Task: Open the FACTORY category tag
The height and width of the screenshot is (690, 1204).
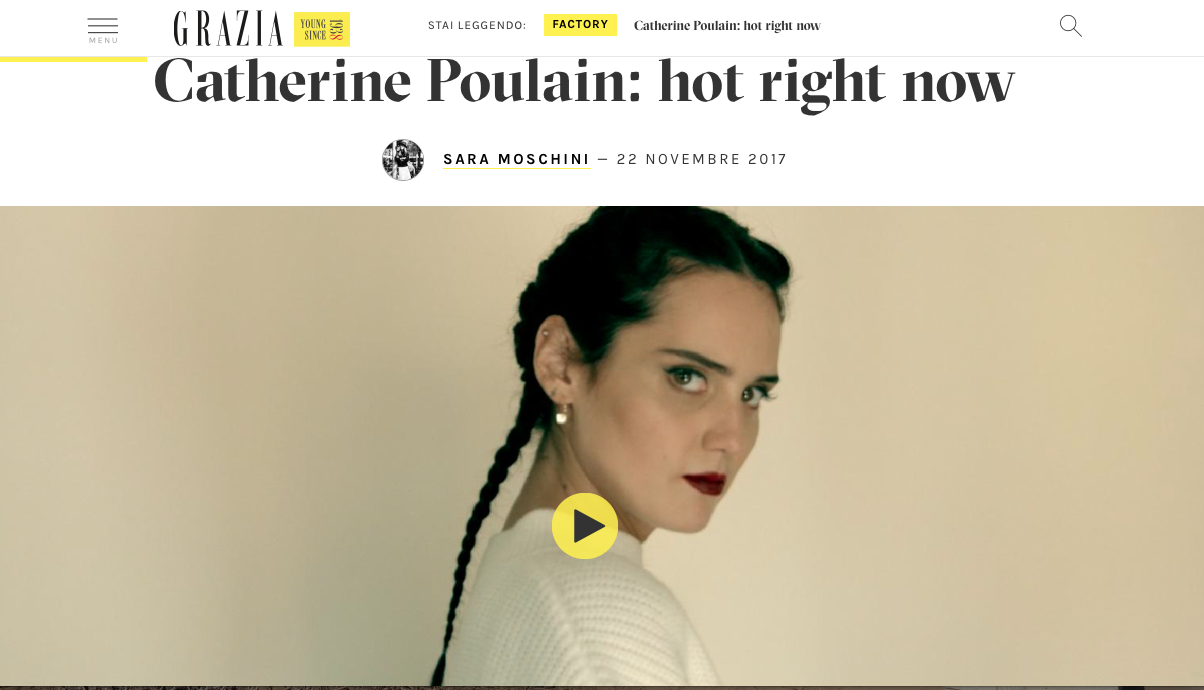Action: click(580, 25)
